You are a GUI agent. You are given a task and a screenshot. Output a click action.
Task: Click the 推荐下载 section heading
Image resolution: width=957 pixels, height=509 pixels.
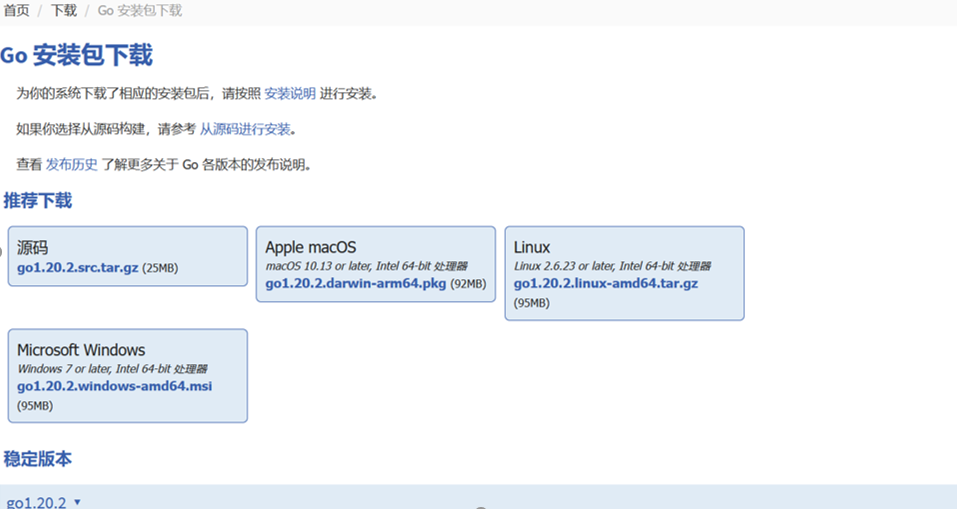[x=38, y=200]
